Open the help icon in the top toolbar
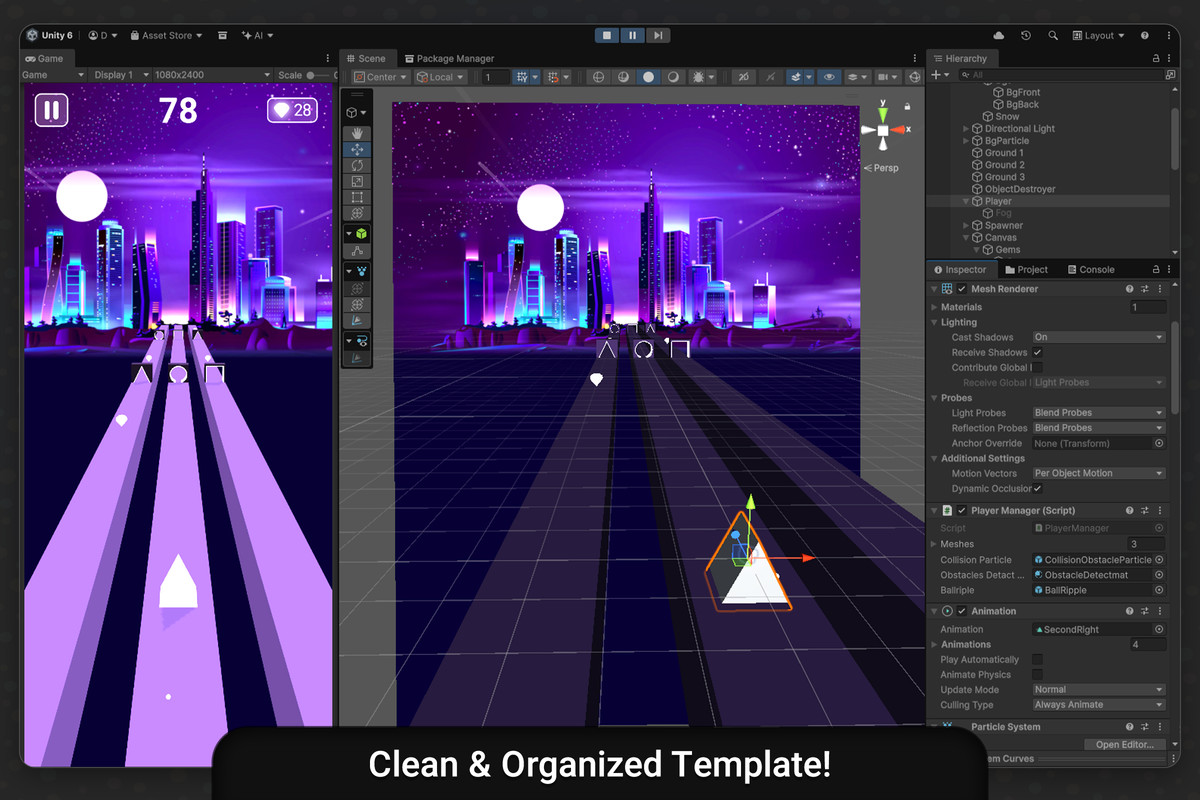This screenshot has width=1200, height=800. (x=1145, y=35)
